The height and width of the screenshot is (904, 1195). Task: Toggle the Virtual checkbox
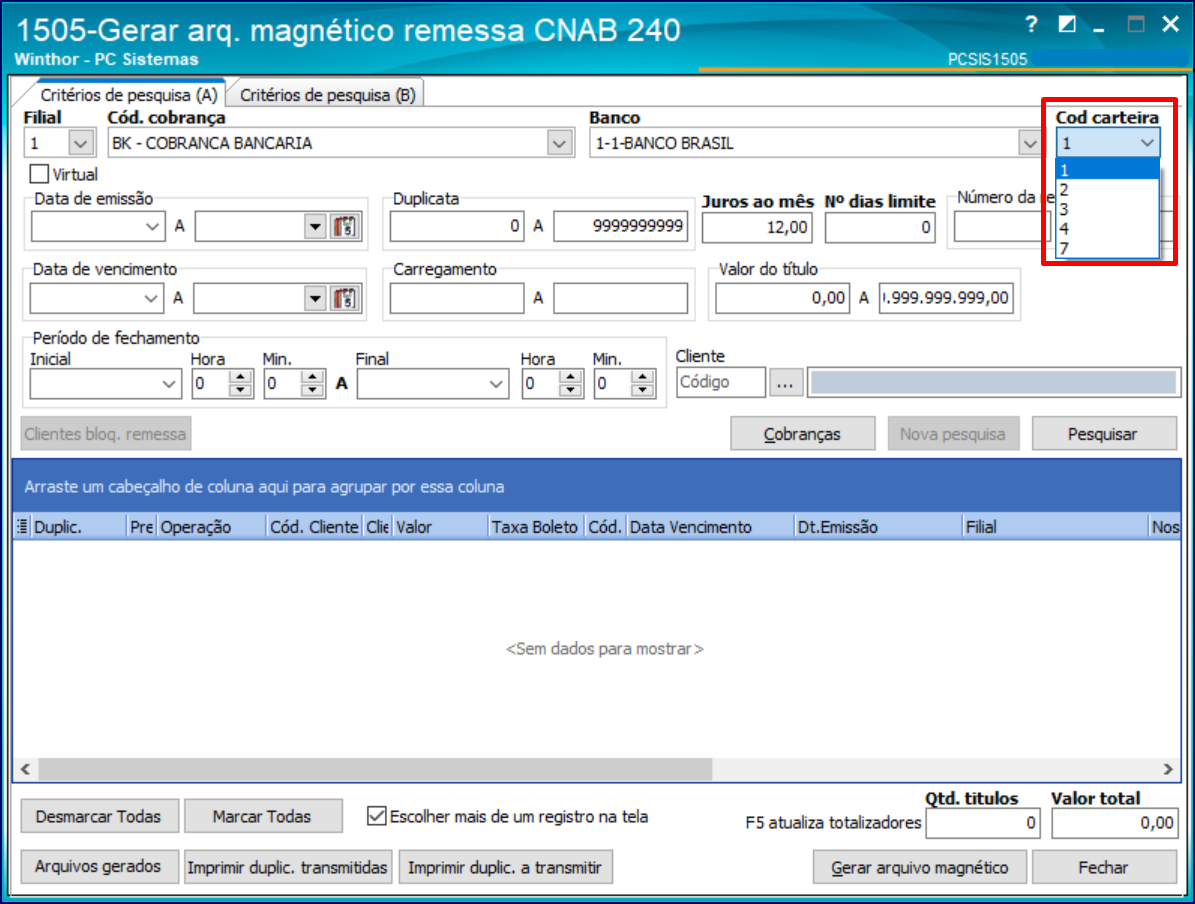click(40, 174)
